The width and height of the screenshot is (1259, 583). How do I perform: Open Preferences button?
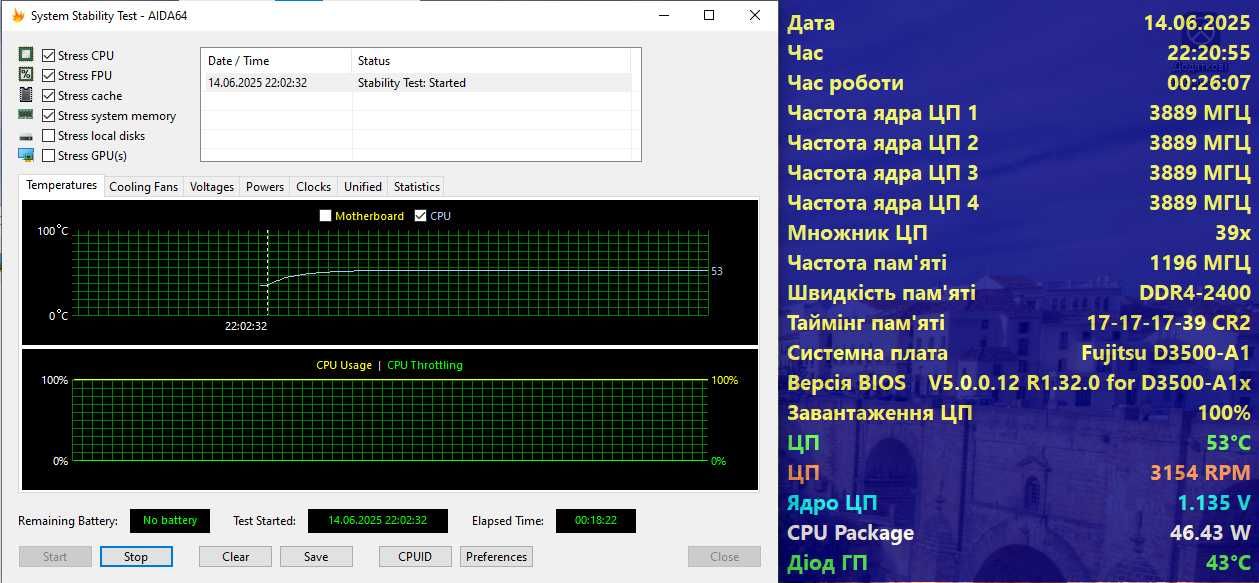point(496,557)
